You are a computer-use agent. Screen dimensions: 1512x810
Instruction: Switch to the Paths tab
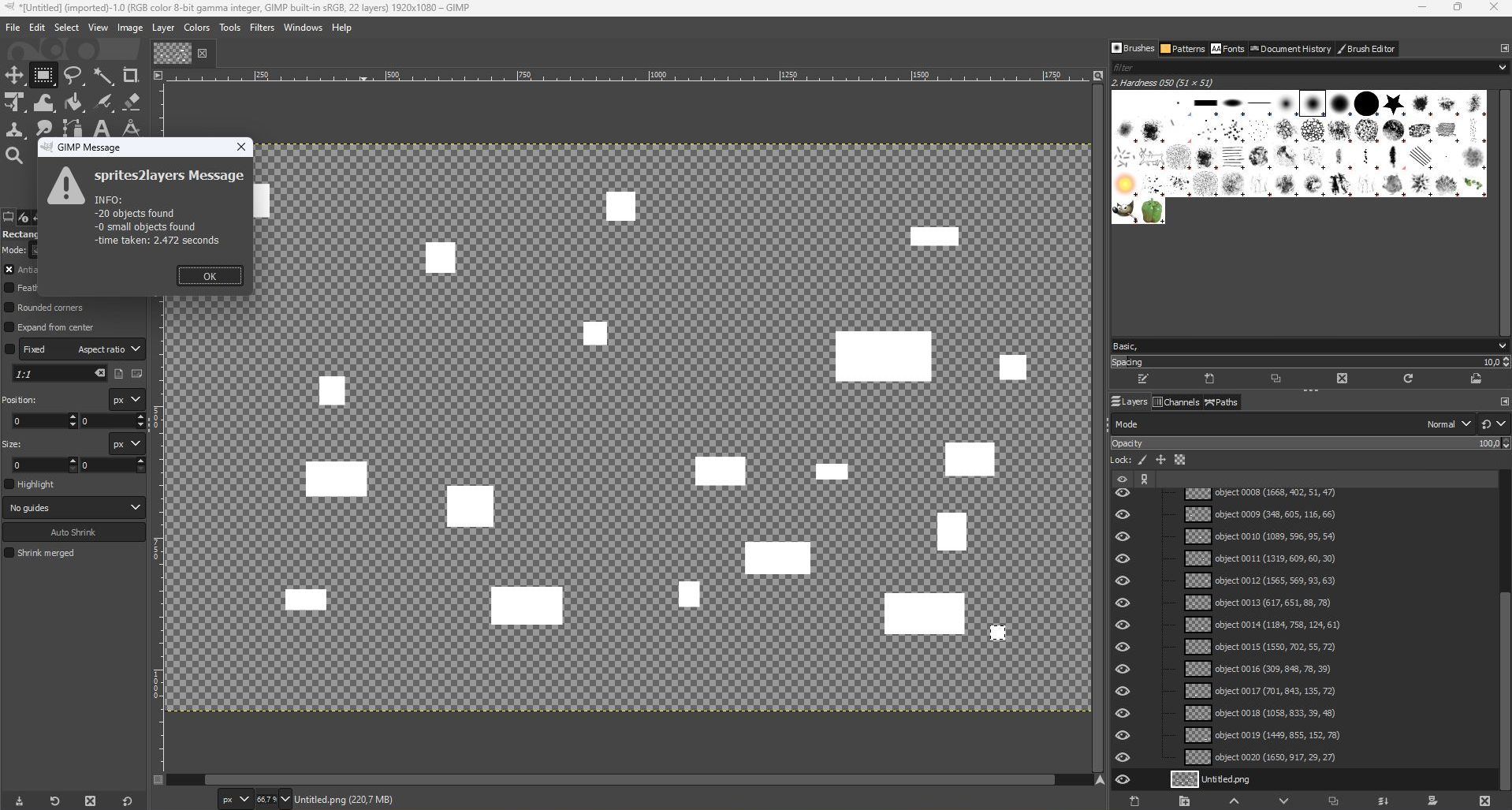1221,402
